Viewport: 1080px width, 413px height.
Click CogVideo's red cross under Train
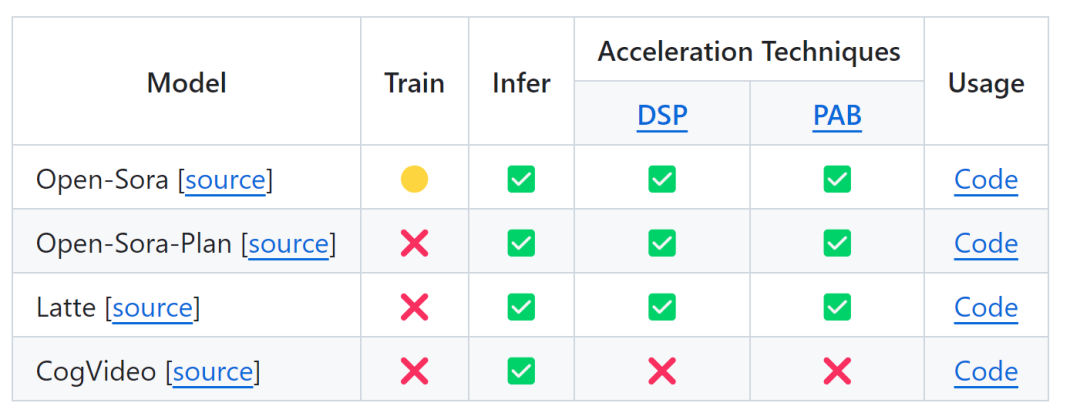[x=414, y=371]
